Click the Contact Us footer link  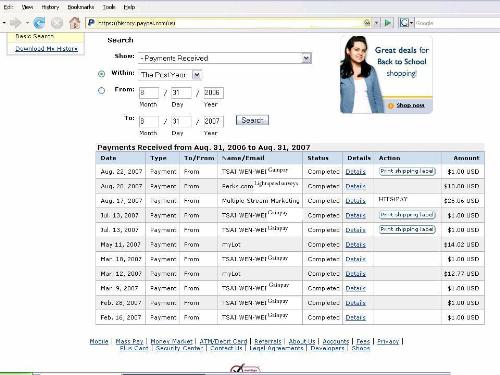(226, 348)
